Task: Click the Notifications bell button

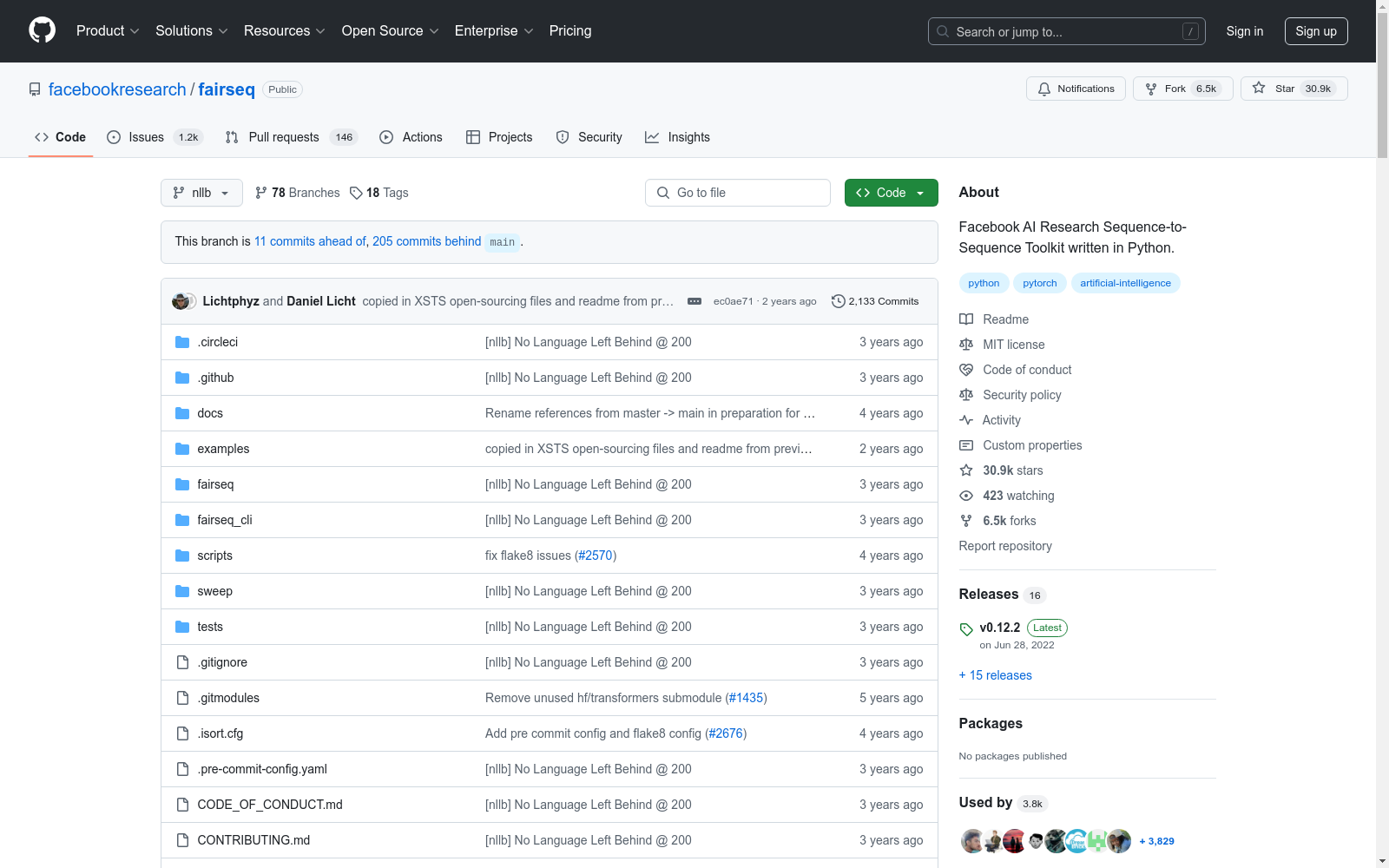Action: click(1076, 89)
